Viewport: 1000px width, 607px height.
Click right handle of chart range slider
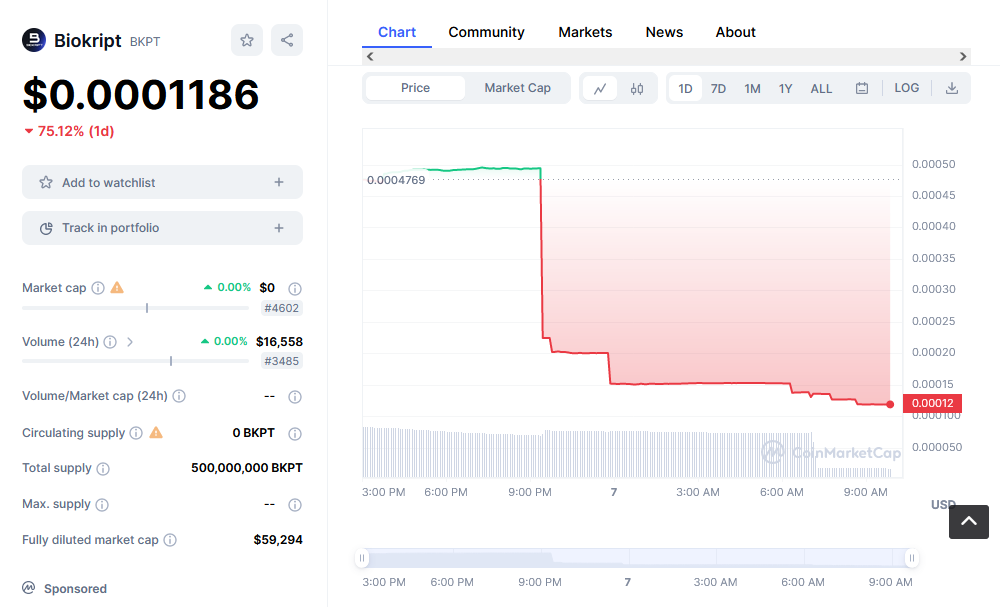click(x=912, y=559)
